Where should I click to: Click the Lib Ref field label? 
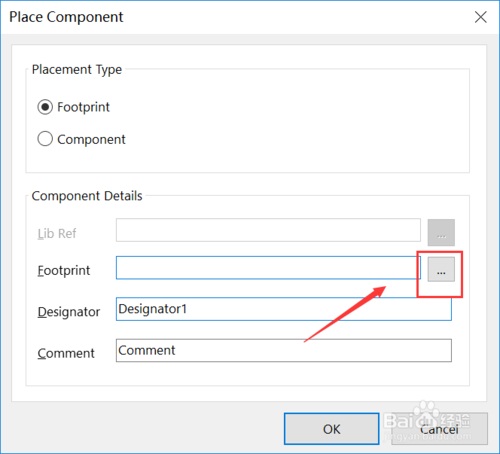(x=57, y=233)
